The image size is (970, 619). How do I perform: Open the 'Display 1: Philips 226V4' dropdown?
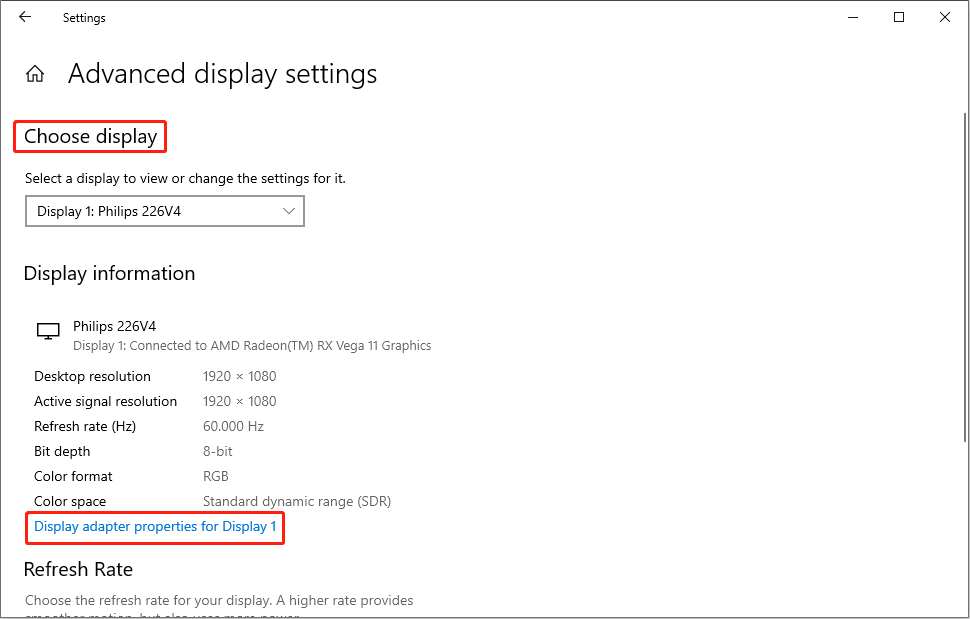164,211
